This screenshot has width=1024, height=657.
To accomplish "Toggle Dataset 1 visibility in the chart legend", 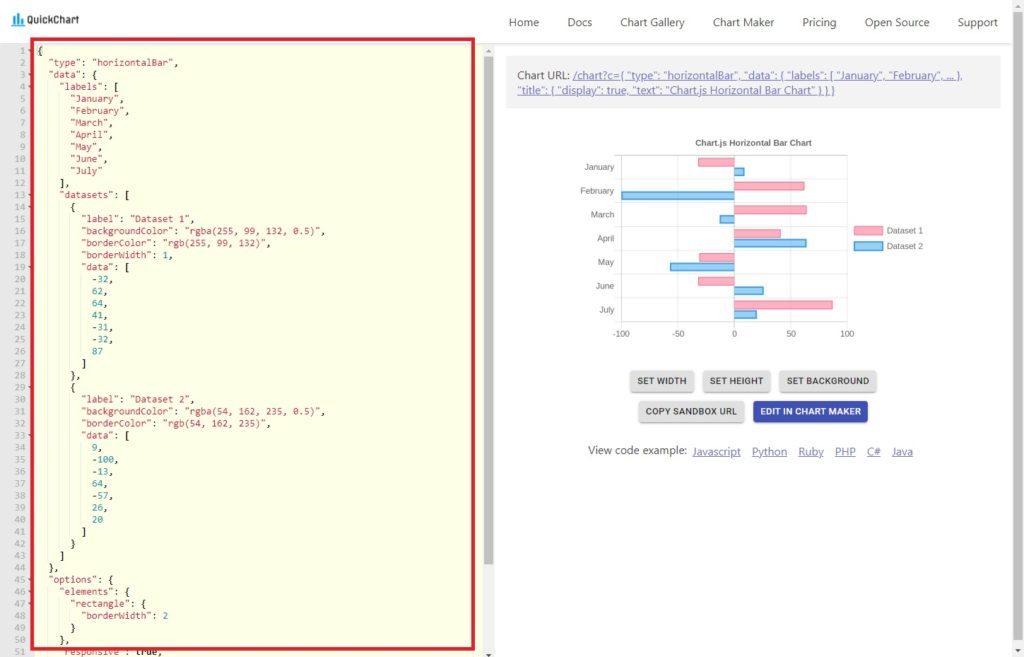I will pos(898,230).
